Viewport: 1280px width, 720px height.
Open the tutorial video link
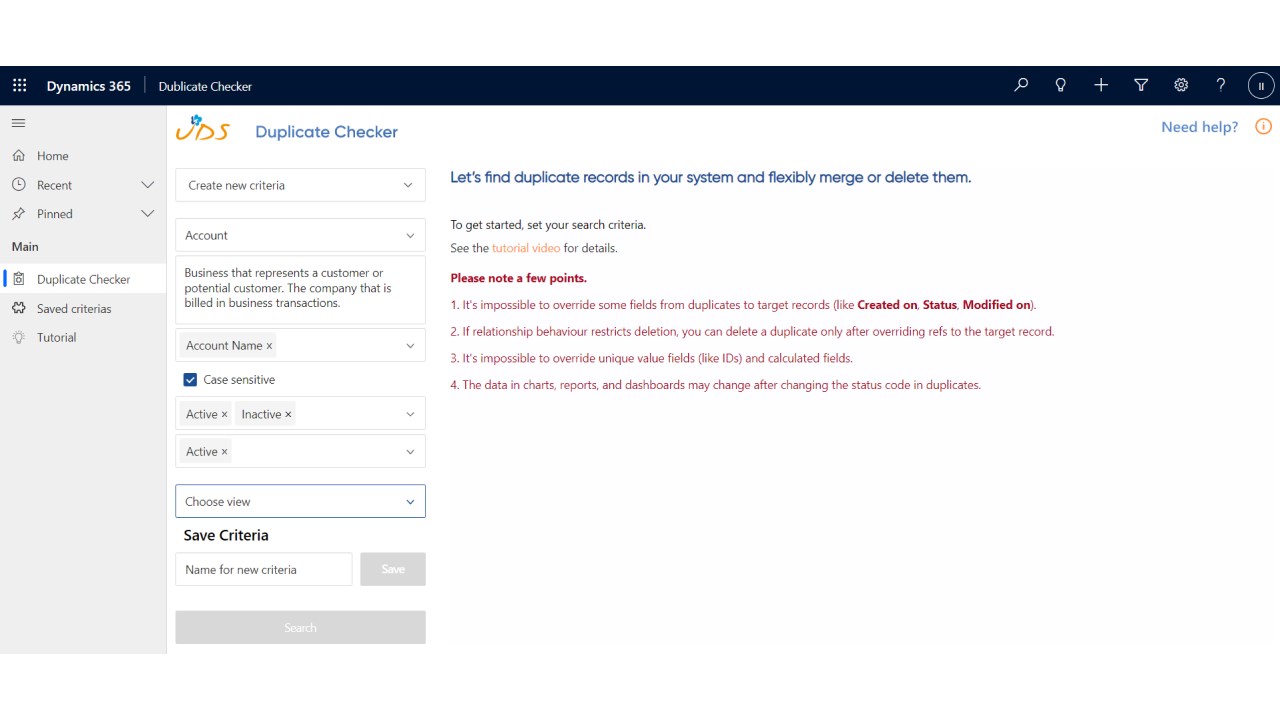pos(526,248)
